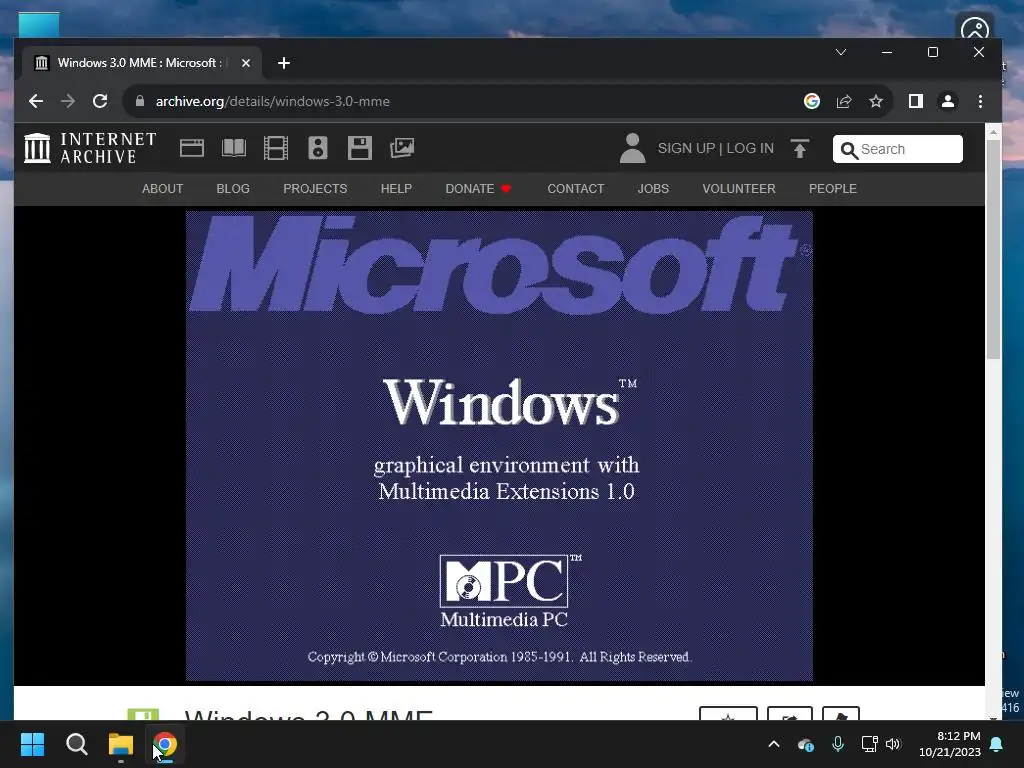Open the Audio speaker icon

tap(317, 148)
